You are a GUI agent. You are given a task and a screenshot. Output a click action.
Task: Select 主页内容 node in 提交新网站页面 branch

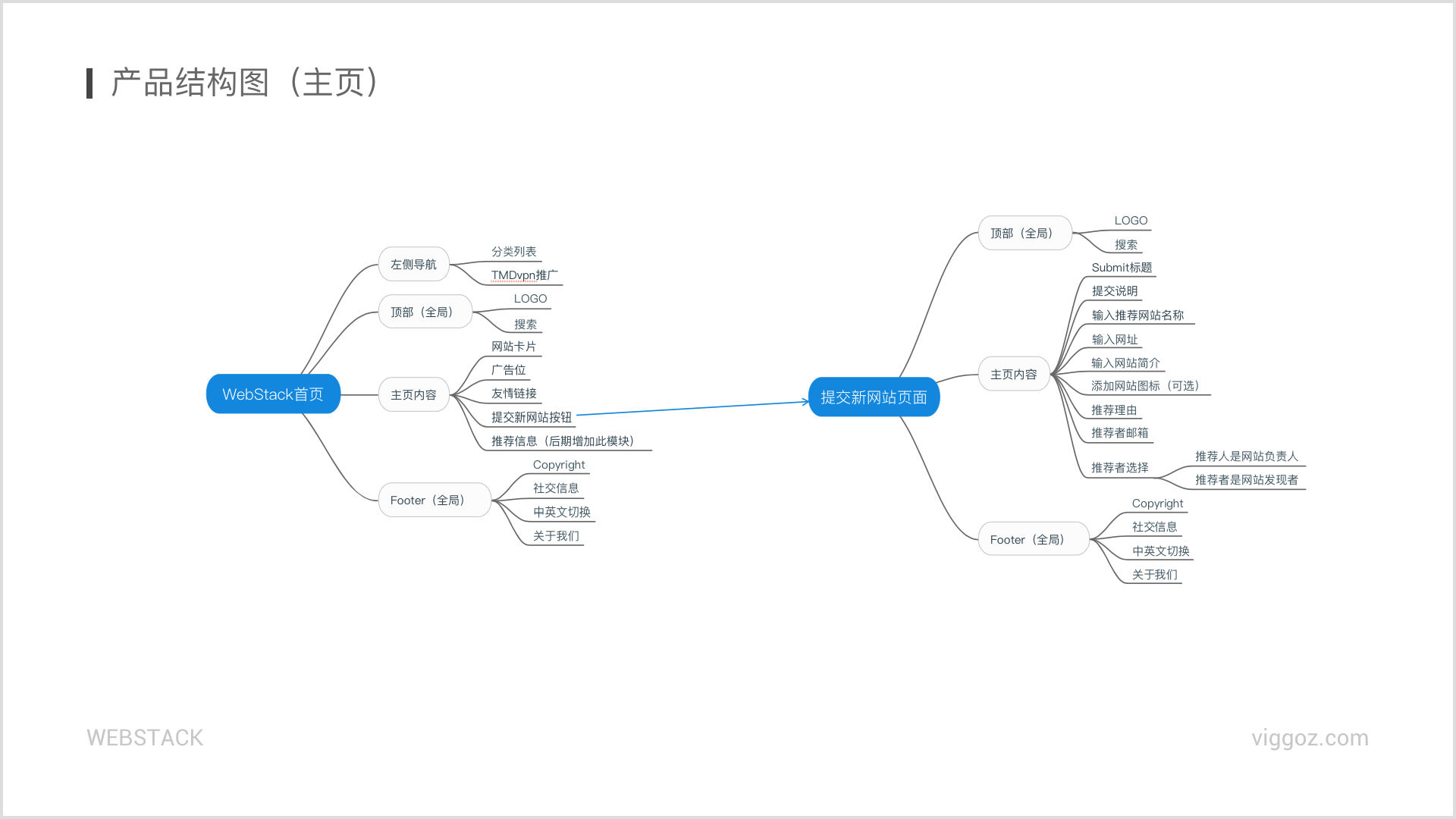(x=1013, y=375)
